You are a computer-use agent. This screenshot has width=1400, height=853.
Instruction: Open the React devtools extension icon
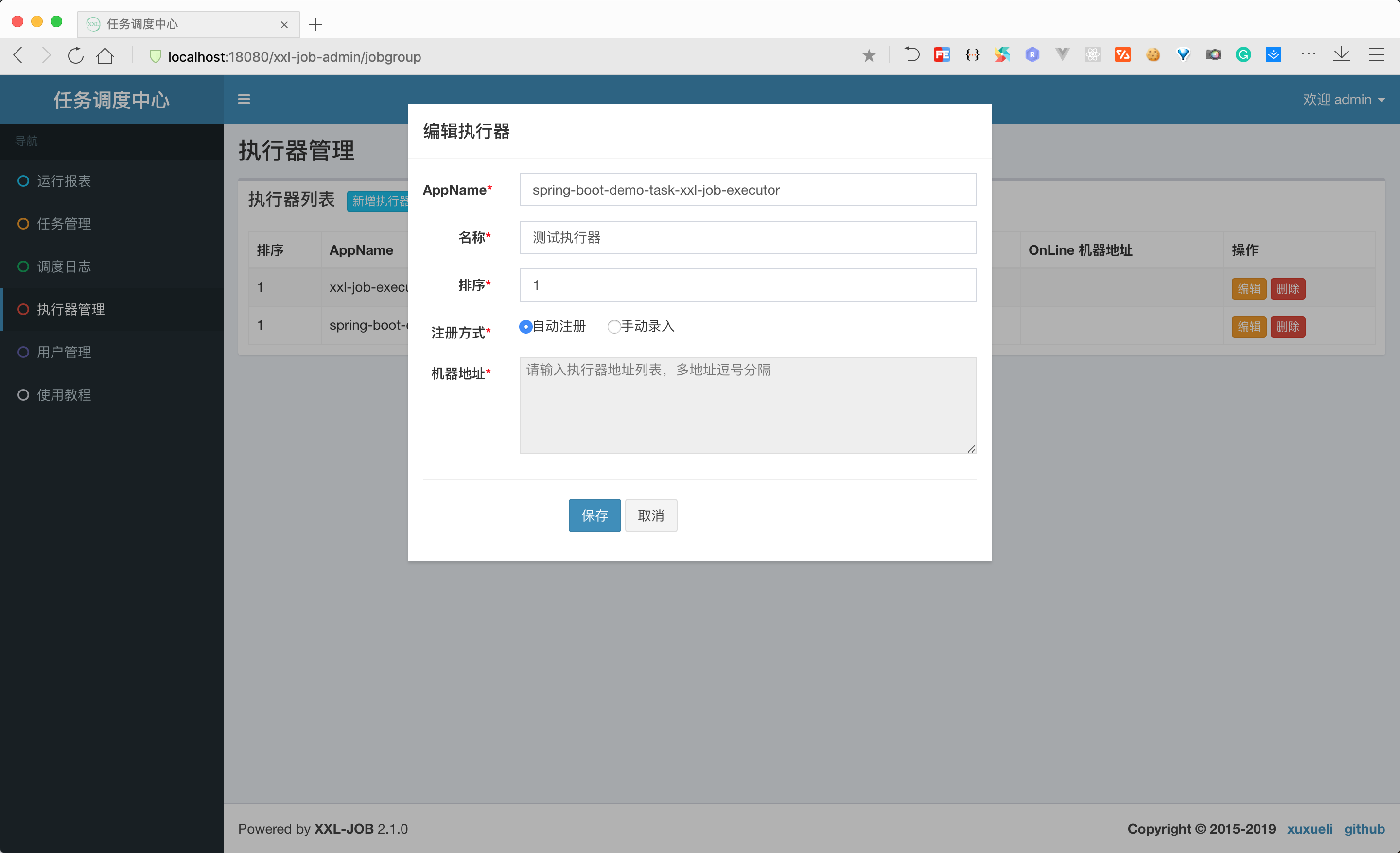click(1093, 54)
